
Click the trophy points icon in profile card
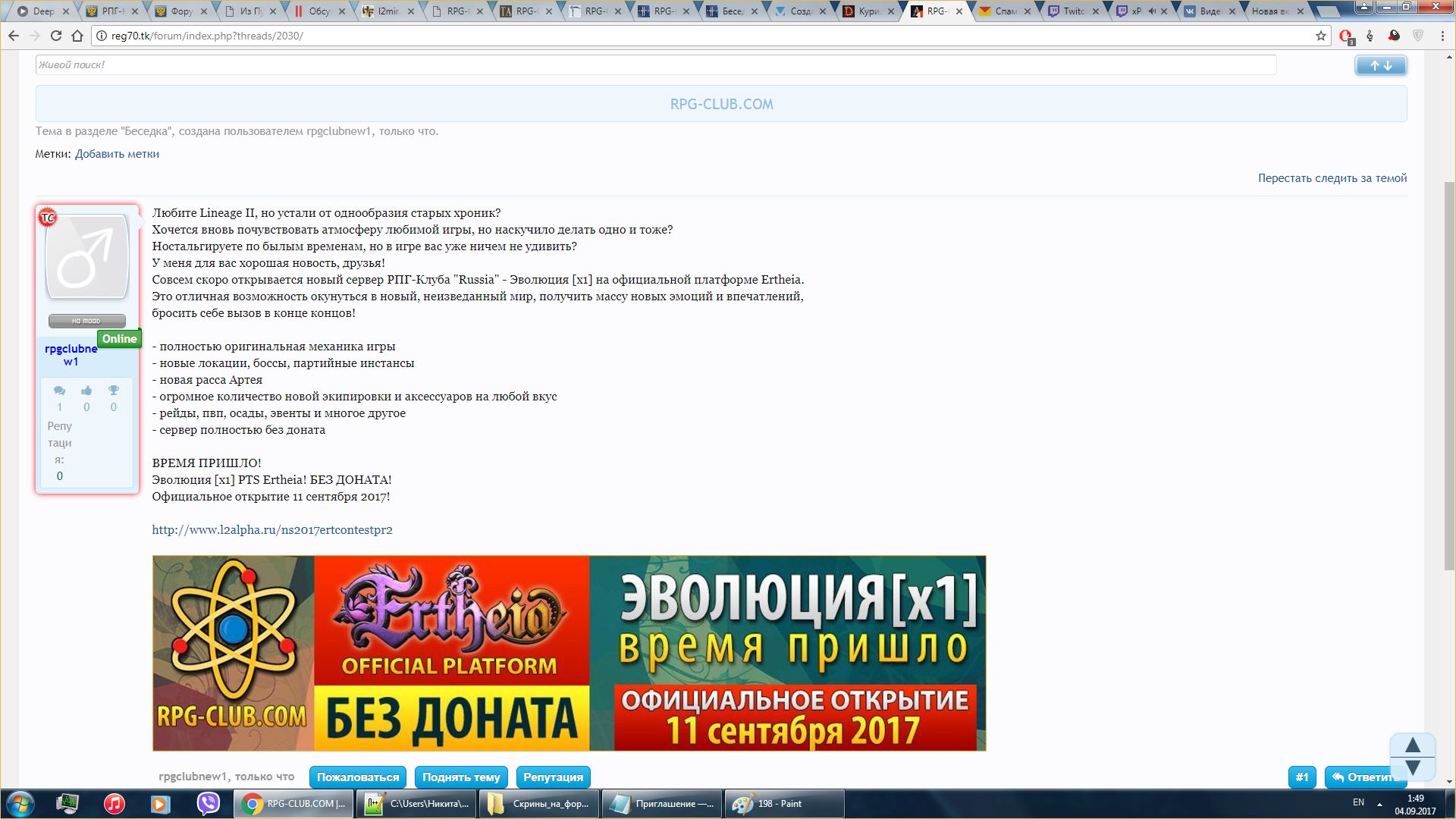[x=114, y=391]
